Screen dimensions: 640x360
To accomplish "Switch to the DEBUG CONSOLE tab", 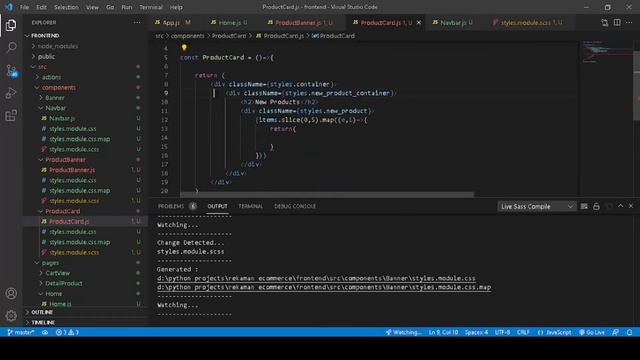I will [x=295, y=207].
